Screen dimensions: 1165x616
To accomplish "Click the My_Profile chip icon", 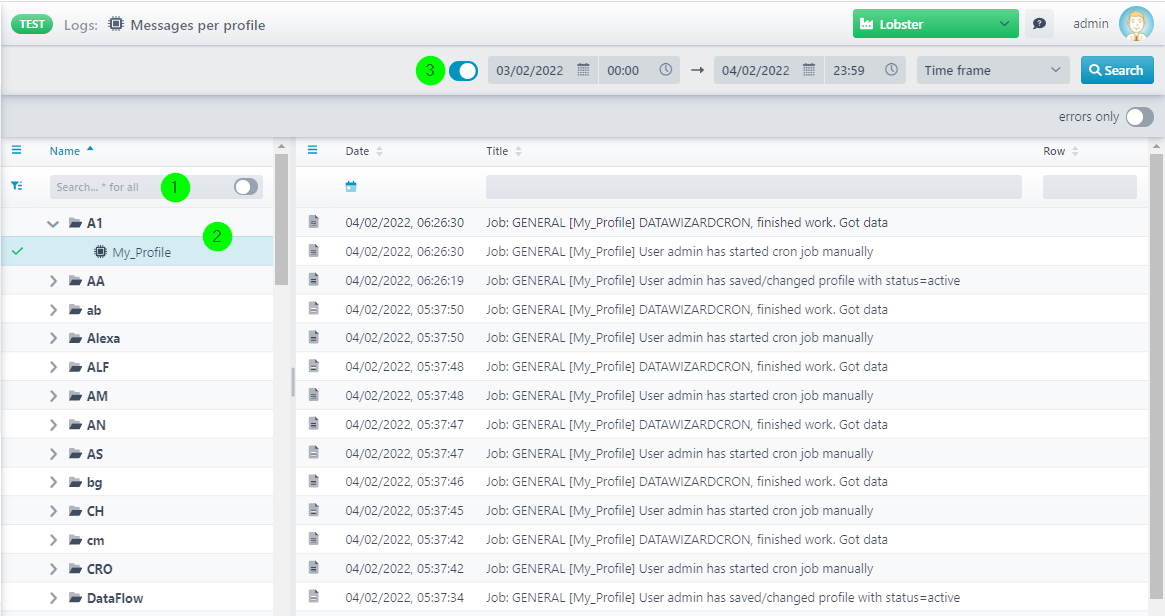I will (100, 252).
